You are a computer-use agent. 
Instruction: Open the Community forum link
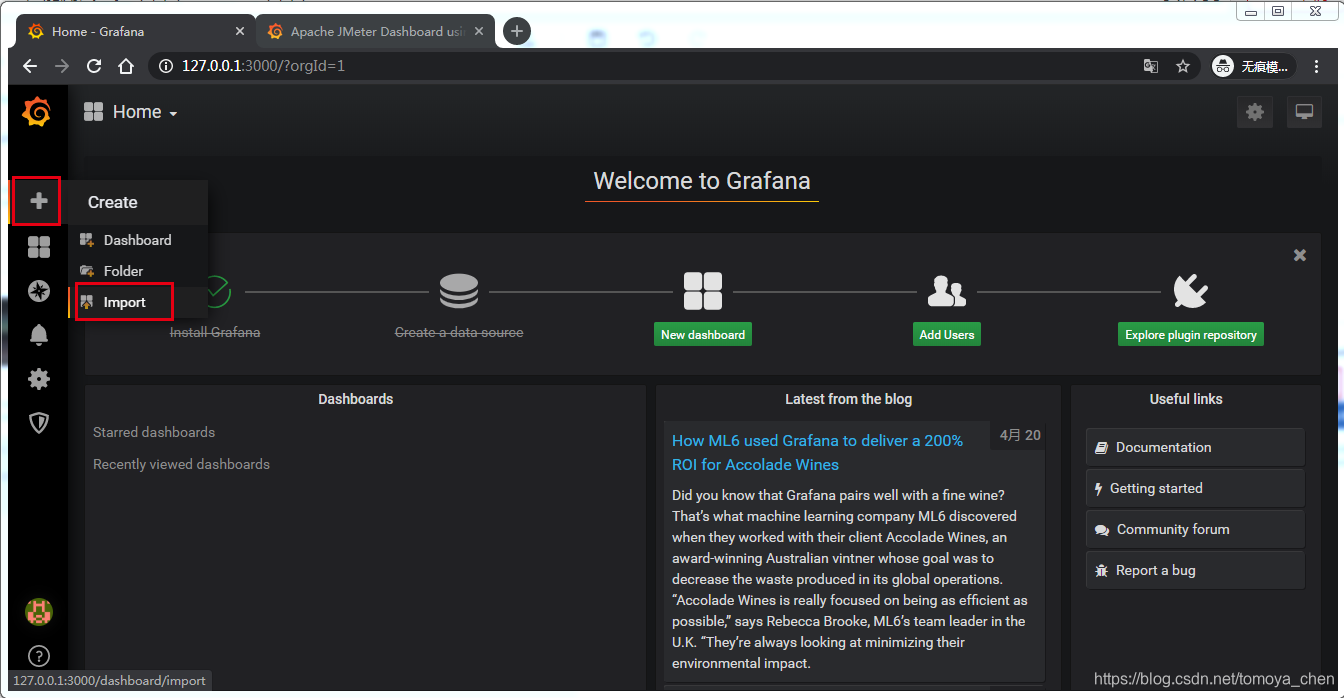point(1195,529)
